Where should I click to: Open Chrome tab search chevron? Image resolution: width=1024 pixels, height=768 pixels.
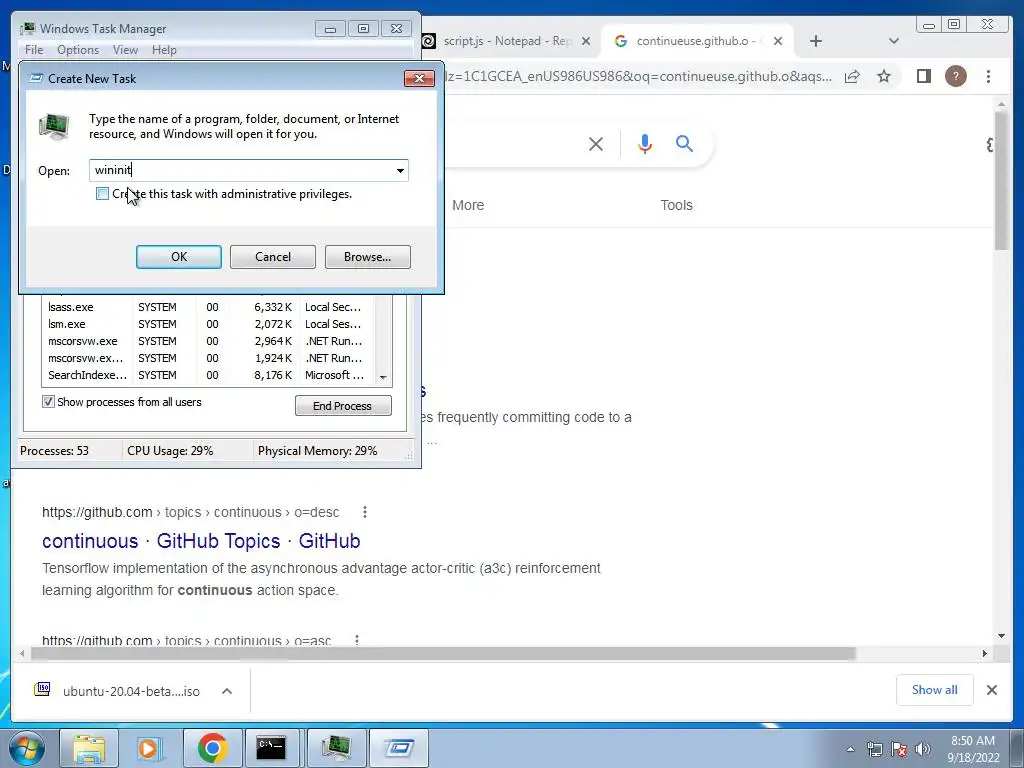pyautogui.click(x=893, y=41)
